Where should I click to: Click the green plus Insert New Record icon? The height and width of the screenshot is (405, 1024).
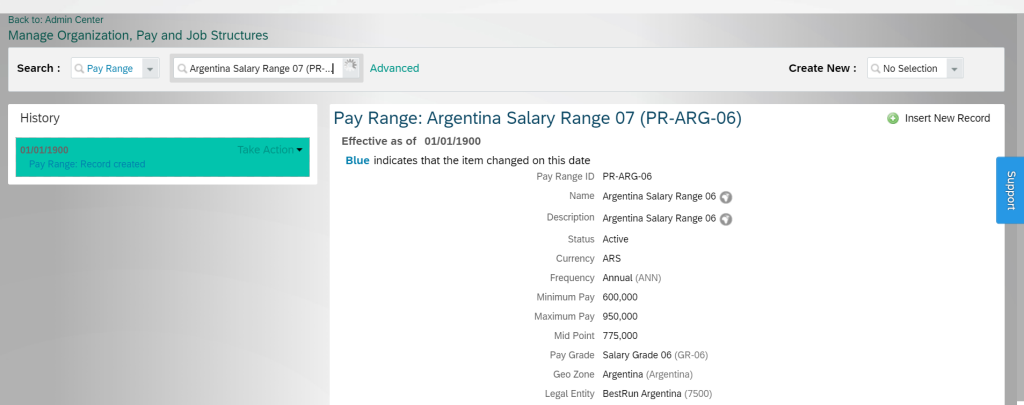(892, 118)
